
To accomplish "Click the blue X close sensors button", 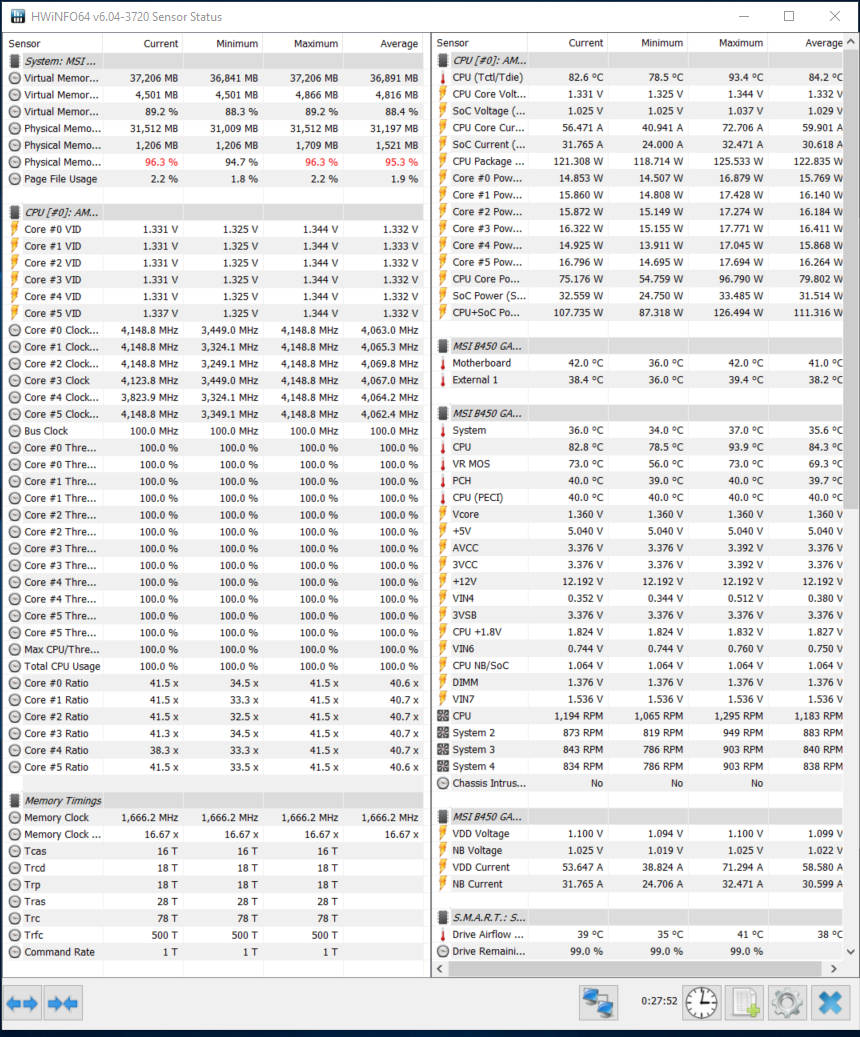I will (830, 1003).
